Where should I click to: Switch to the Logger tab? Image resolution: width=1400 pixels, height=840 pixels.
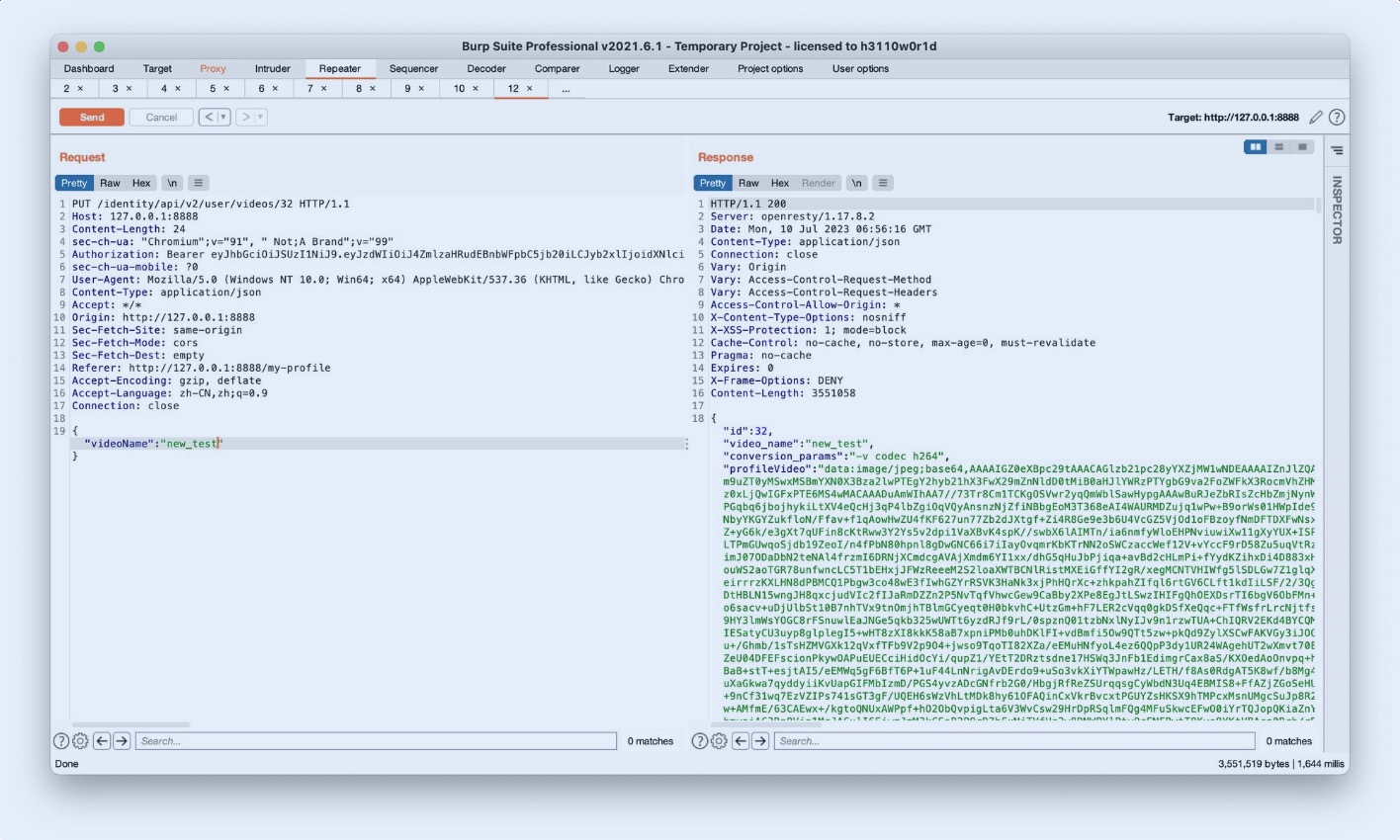(624, 69)
